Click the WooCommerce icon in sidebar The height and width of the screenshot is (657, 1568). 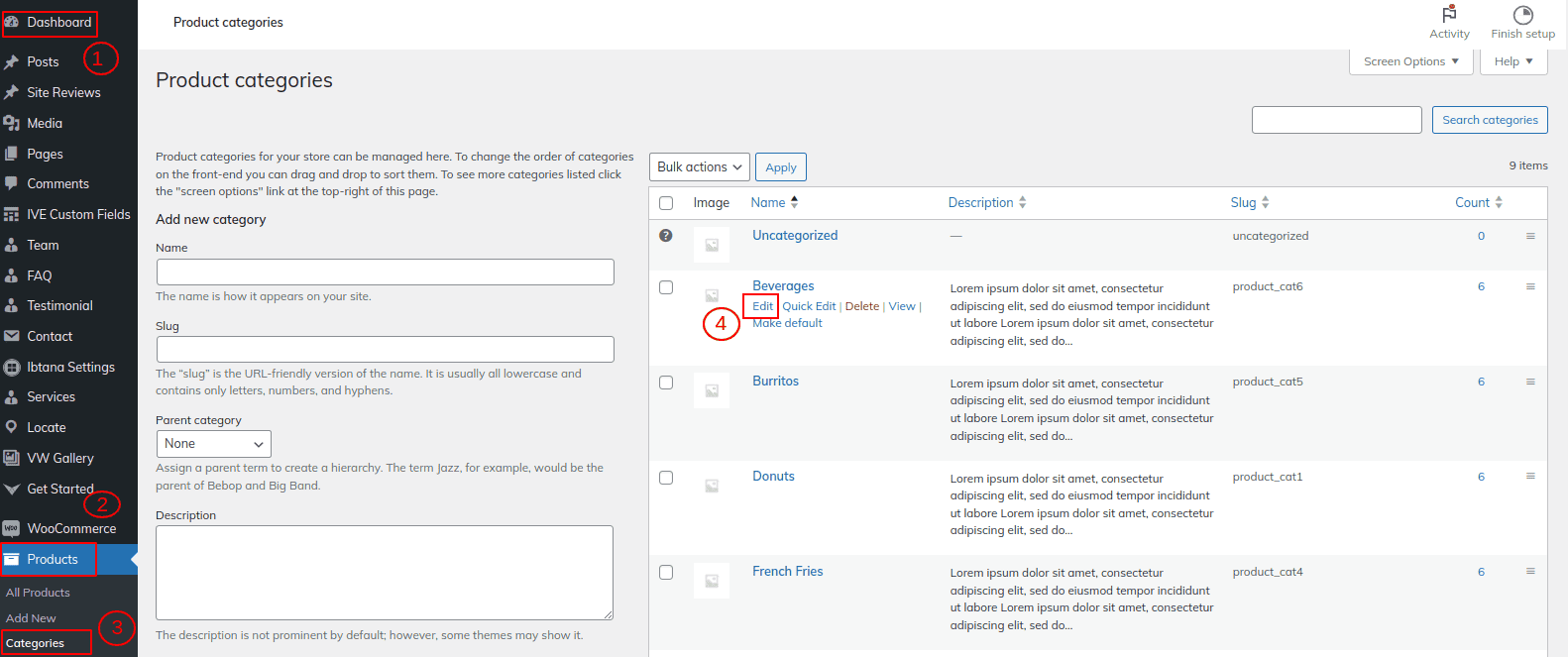(x=12, y=528)
